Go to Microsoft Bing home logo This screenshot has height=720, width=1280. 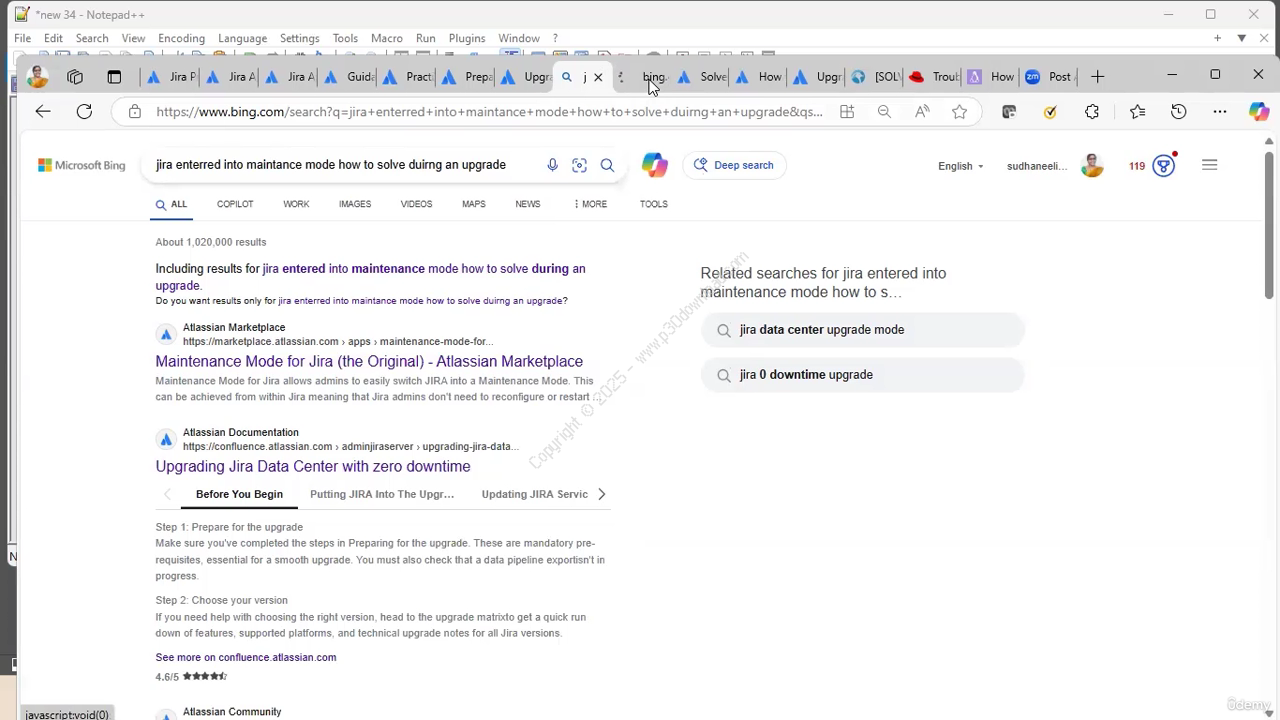[82, 165]
